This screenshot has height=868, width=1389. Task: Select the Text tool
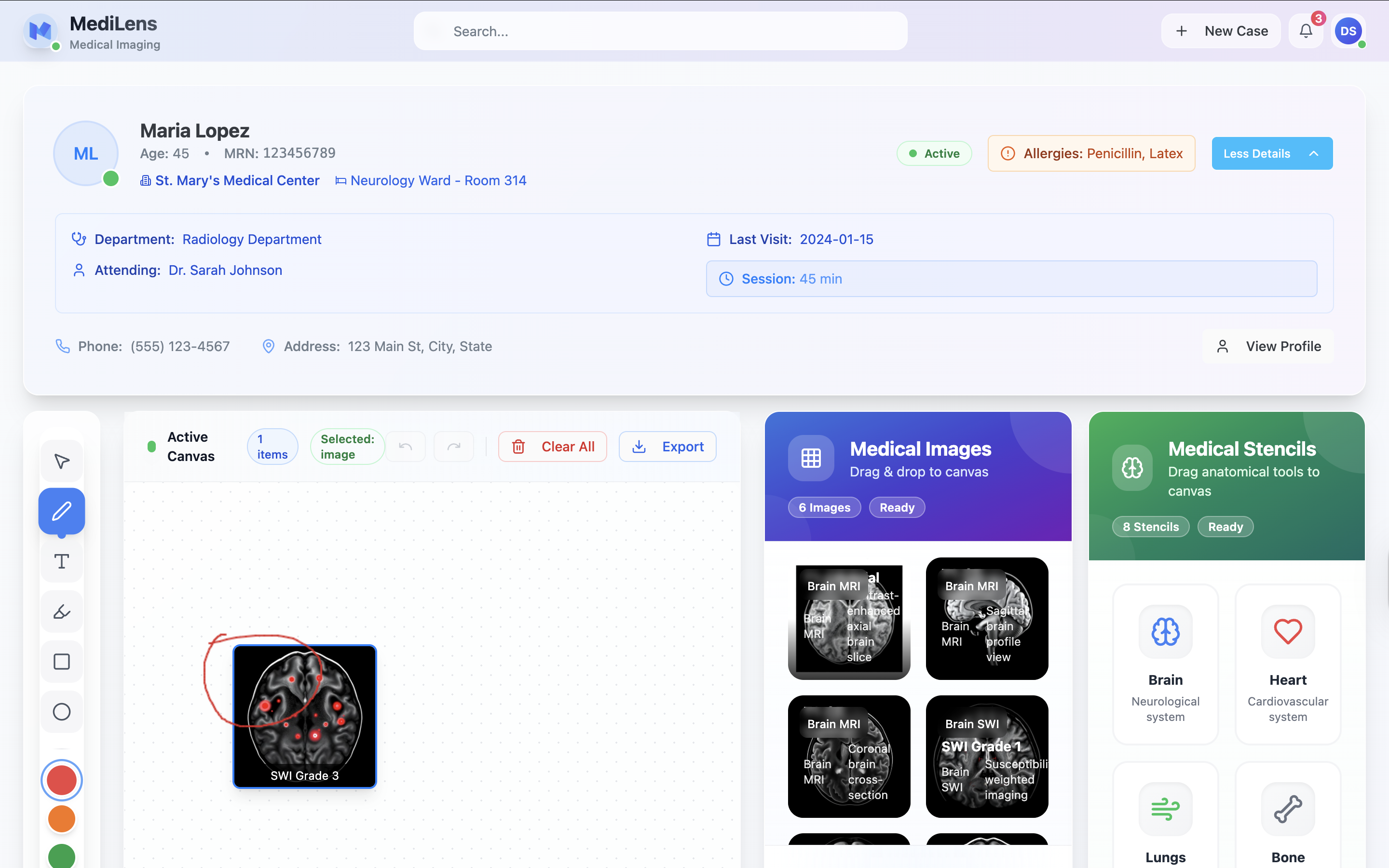(62, 561)
